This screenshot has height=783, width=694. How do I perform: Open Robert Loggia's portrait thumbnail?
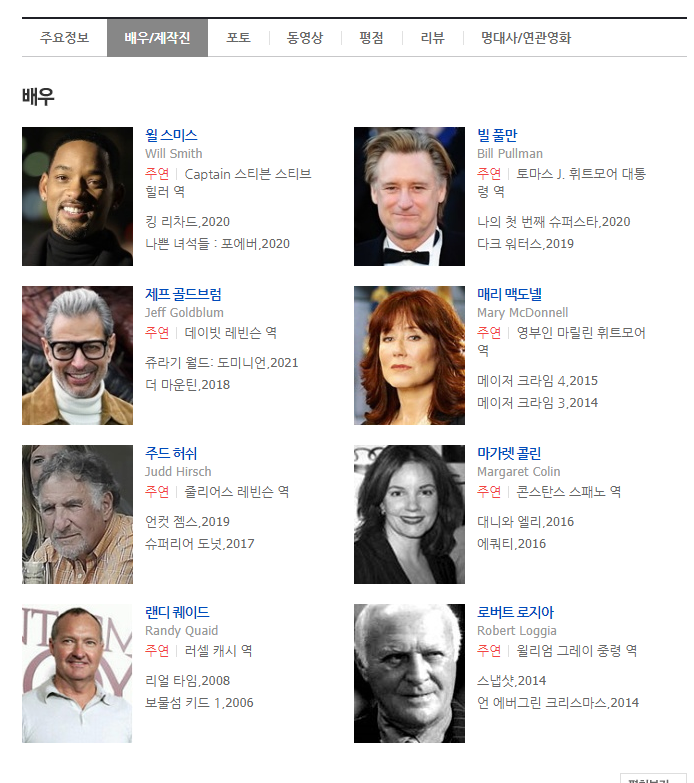409,674
